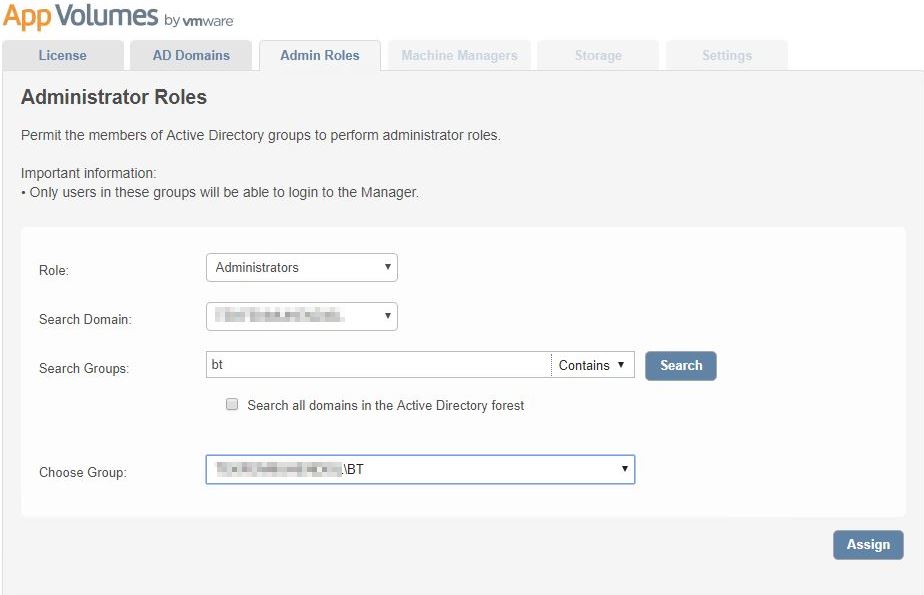924x595 pixels.
Task: Click the Role dropdown arrow
Action: (388, 267)
